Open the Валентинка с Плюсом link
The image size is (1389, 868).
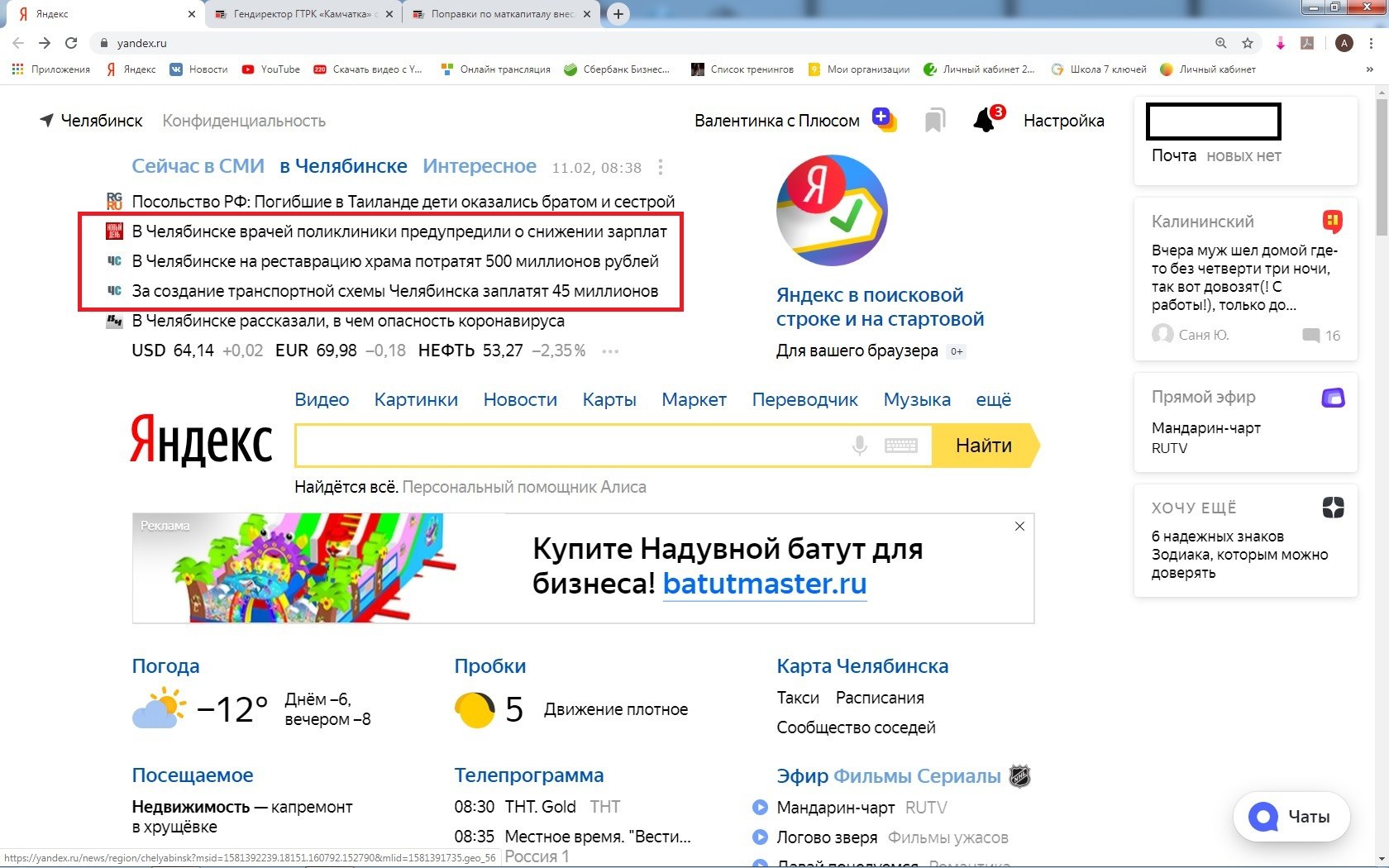pyautogui.click(x=776, y=121)
